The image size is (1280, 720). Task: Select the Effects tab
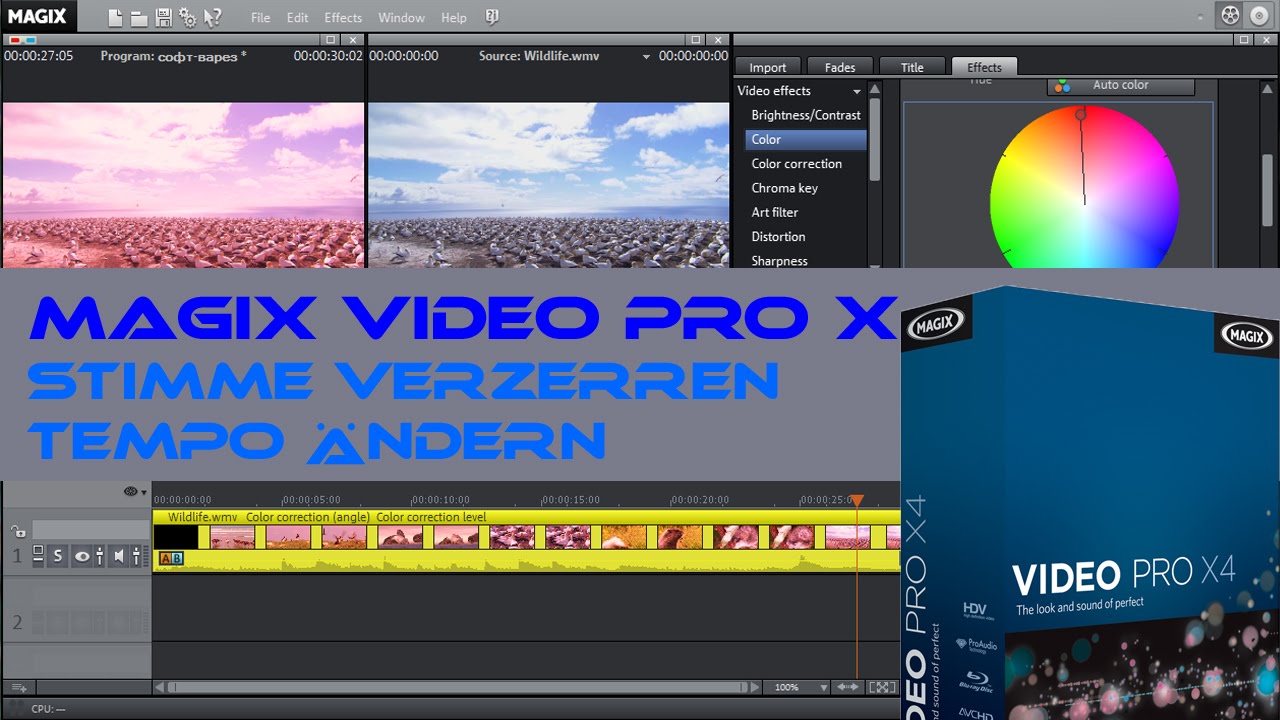pos(985,67)
